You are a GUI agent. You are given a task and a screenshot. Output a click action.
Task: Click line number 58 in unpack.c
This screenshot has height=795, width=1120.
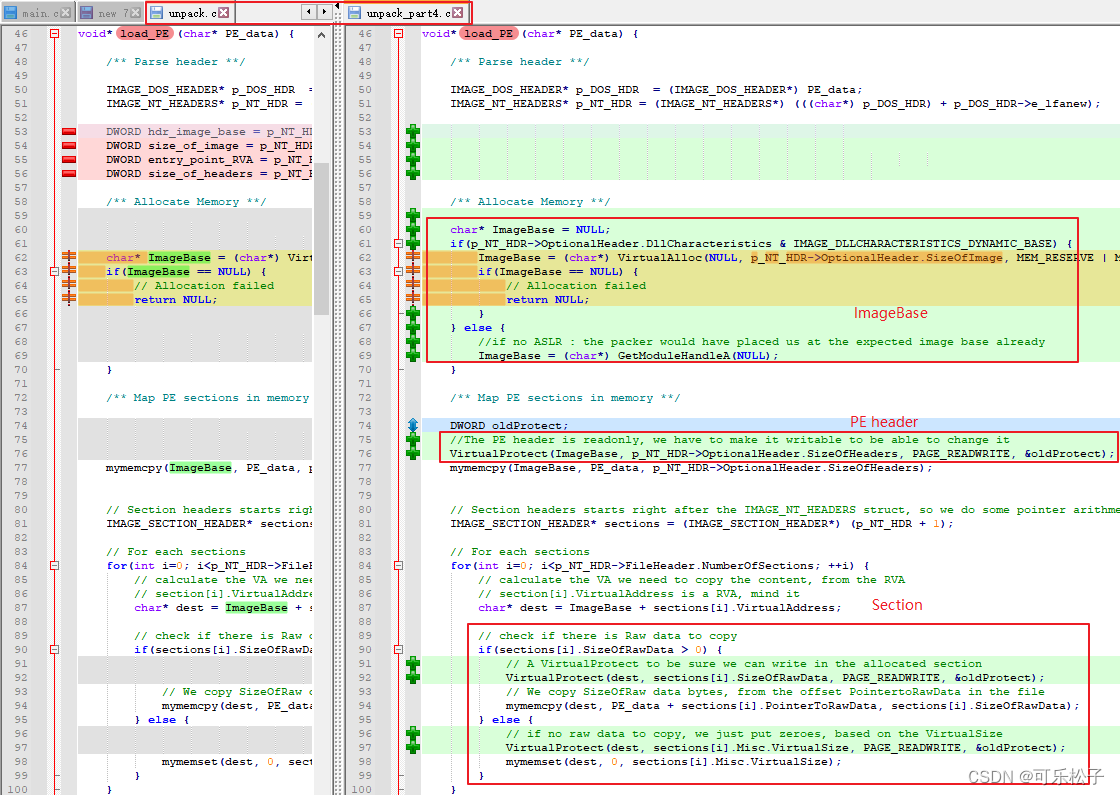click(x=21, y=201)
